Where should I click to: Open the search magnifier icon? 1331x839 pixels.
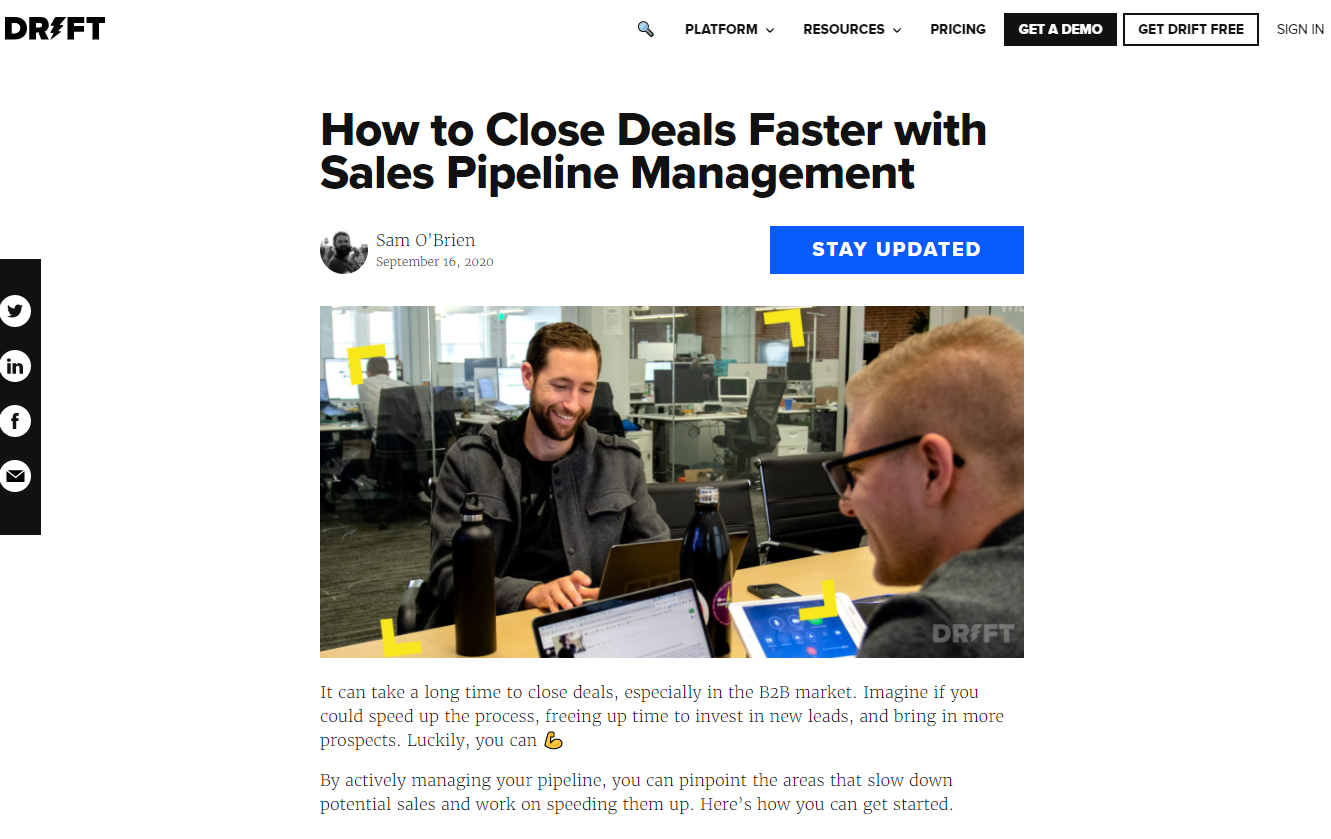coord(645,29)
